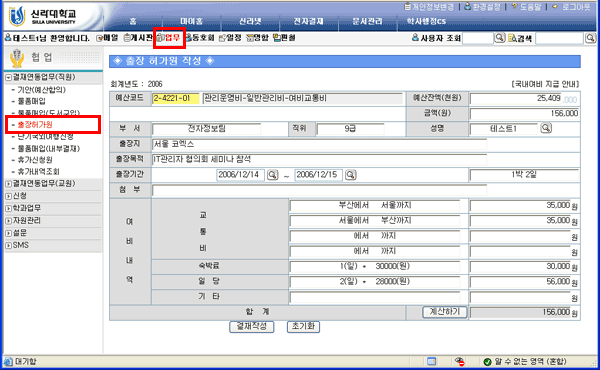Select 물품매입 in sidebar
The image size is (600, 370).
coord(31,101)
